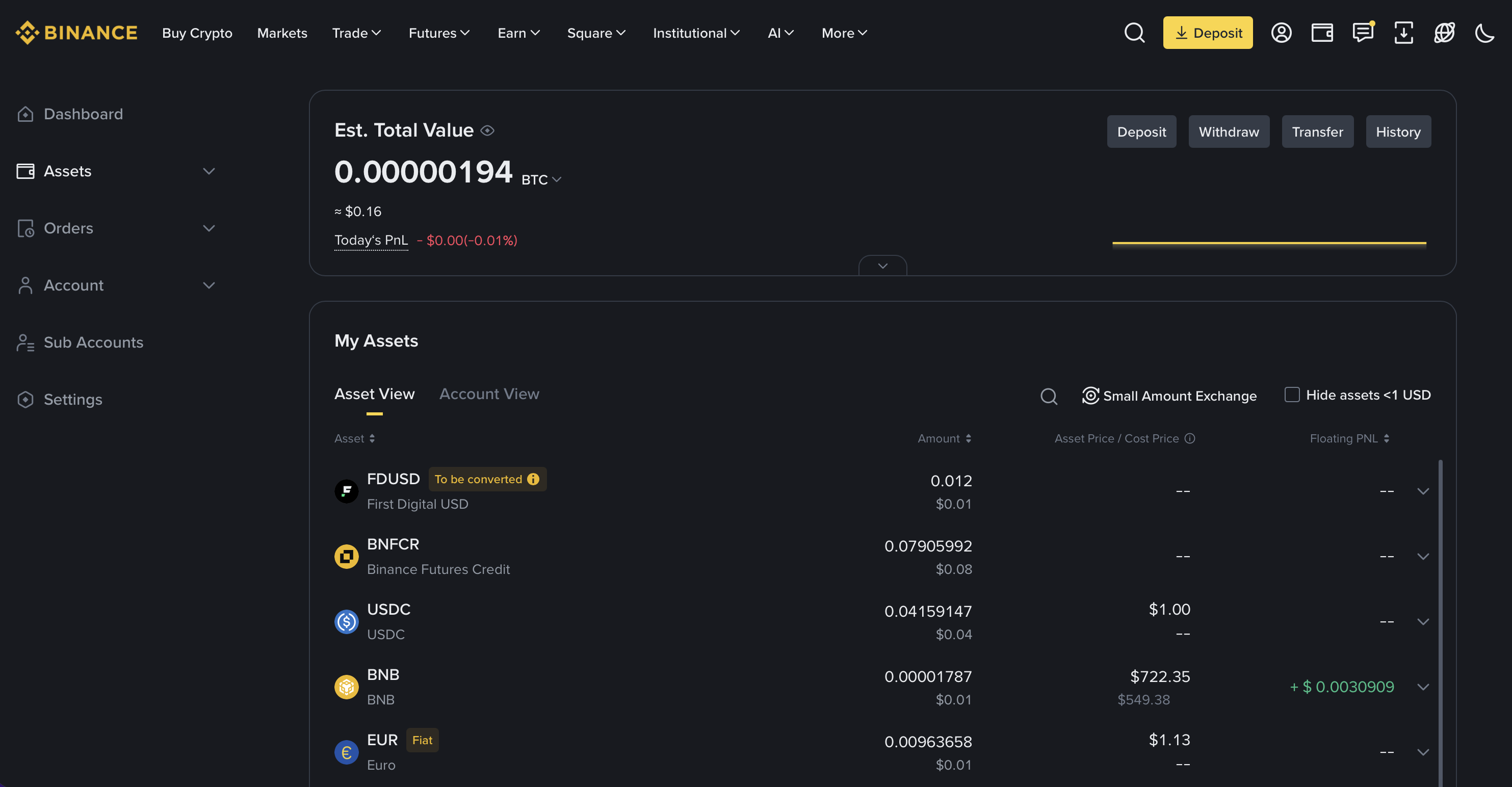1512x787 pixels.
Task: Expand the BNB row details
Action: [1423, 687]
